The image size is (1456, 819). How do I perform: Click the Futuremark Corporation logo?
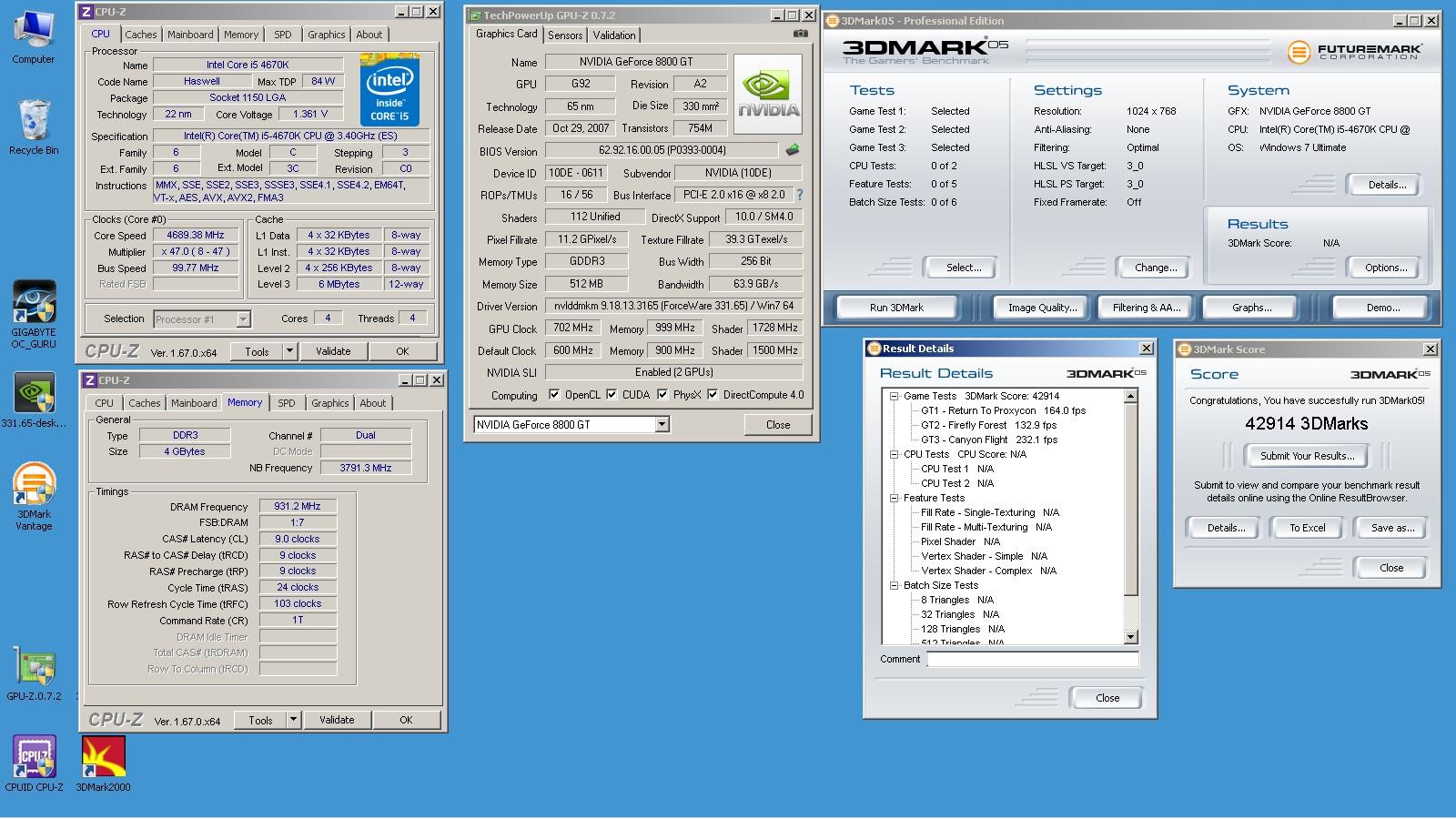click(x=1355, y=52)
